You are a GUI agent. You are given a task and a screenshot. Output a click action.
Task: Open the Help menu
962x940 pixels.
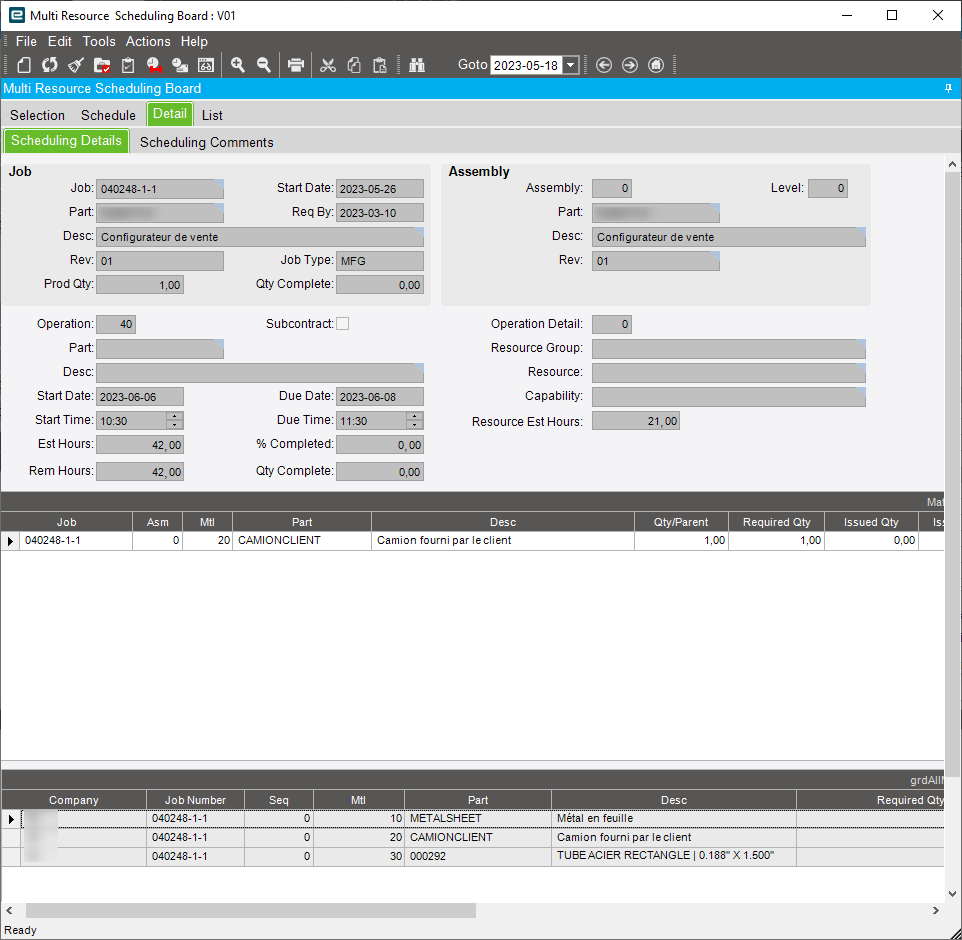coord(194,41)
